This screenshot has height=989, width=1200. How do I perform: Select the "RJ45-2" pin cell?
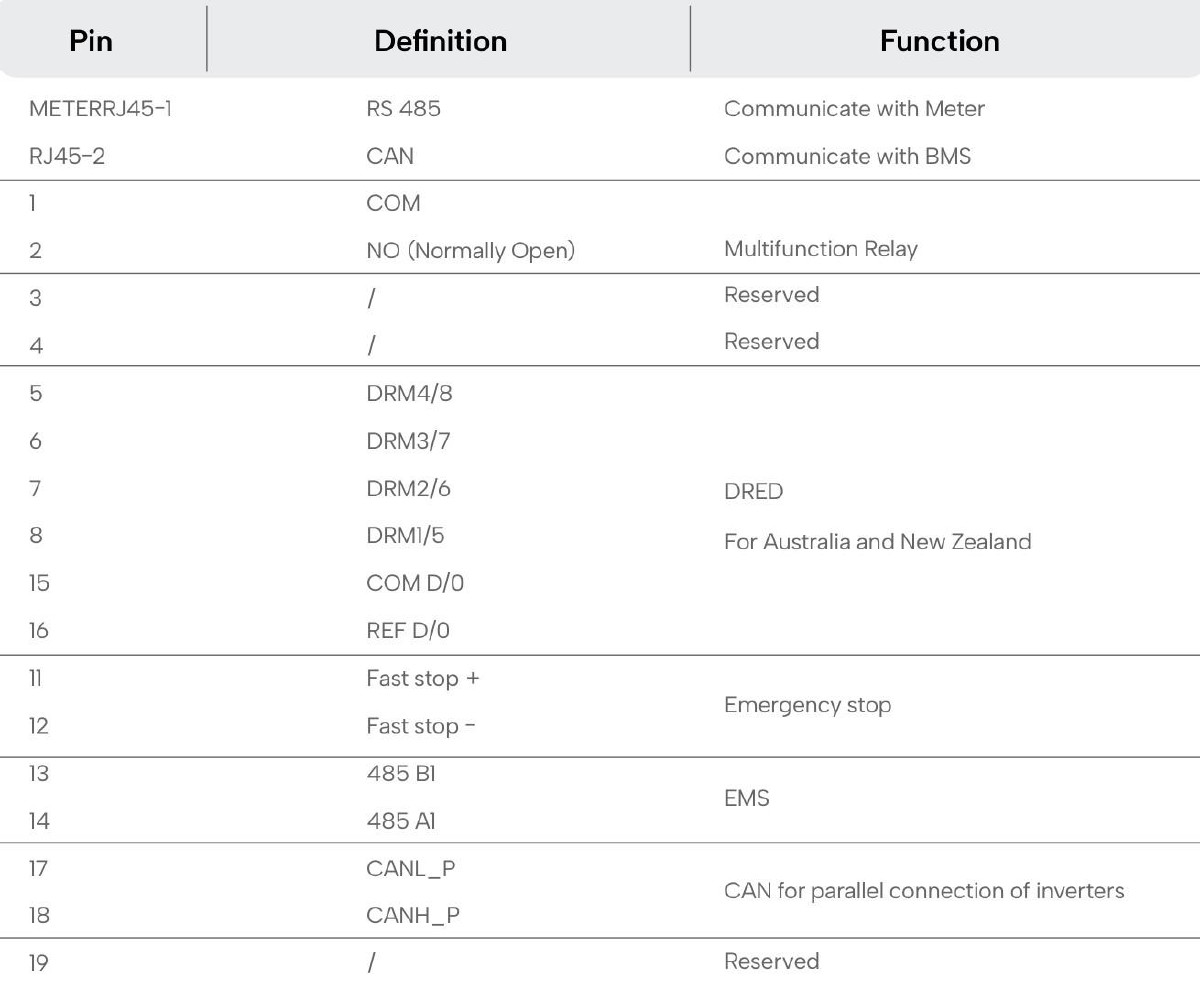pos(68,156)
